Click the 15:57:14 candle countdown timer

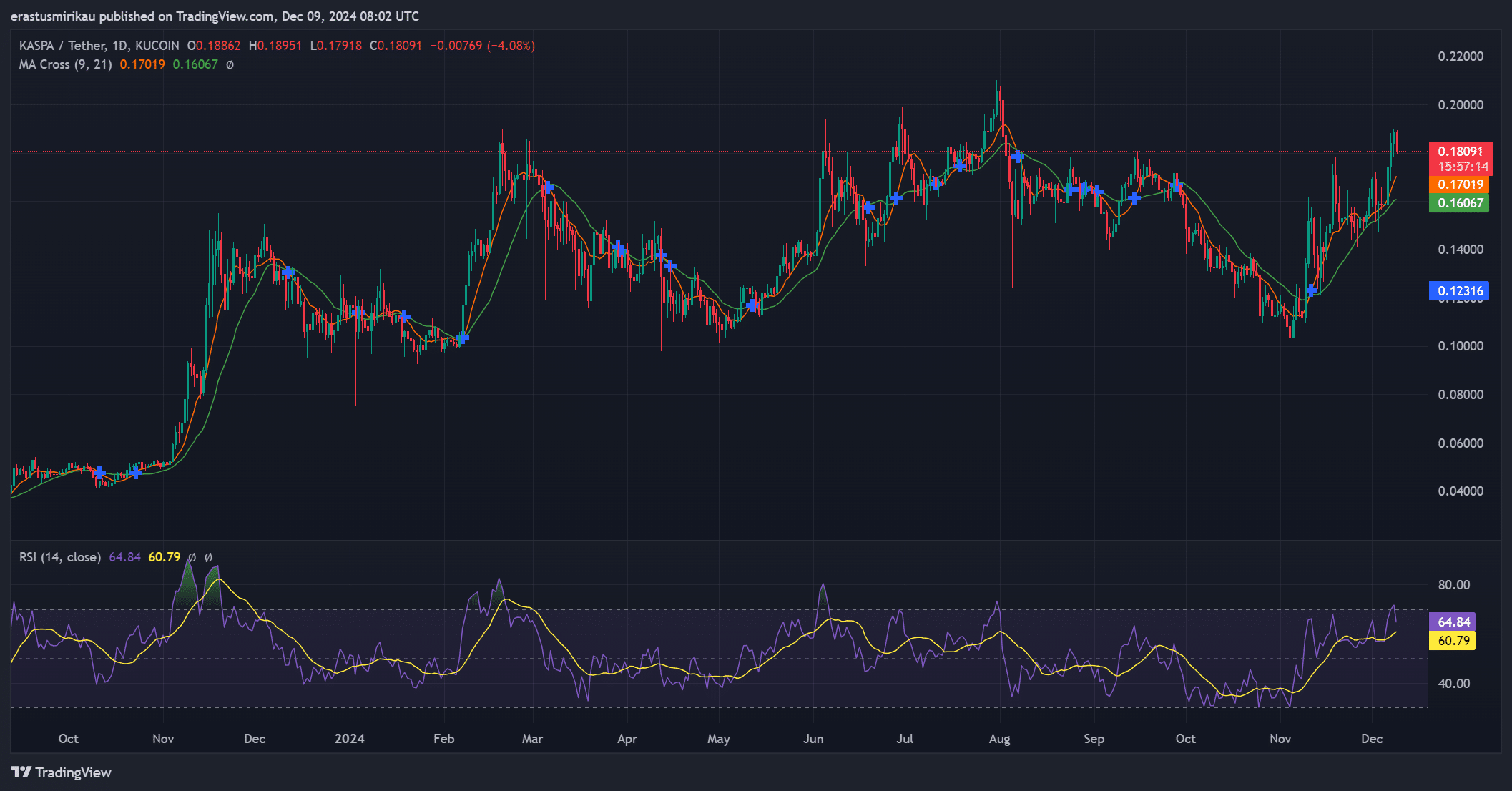coord(1463,167)
